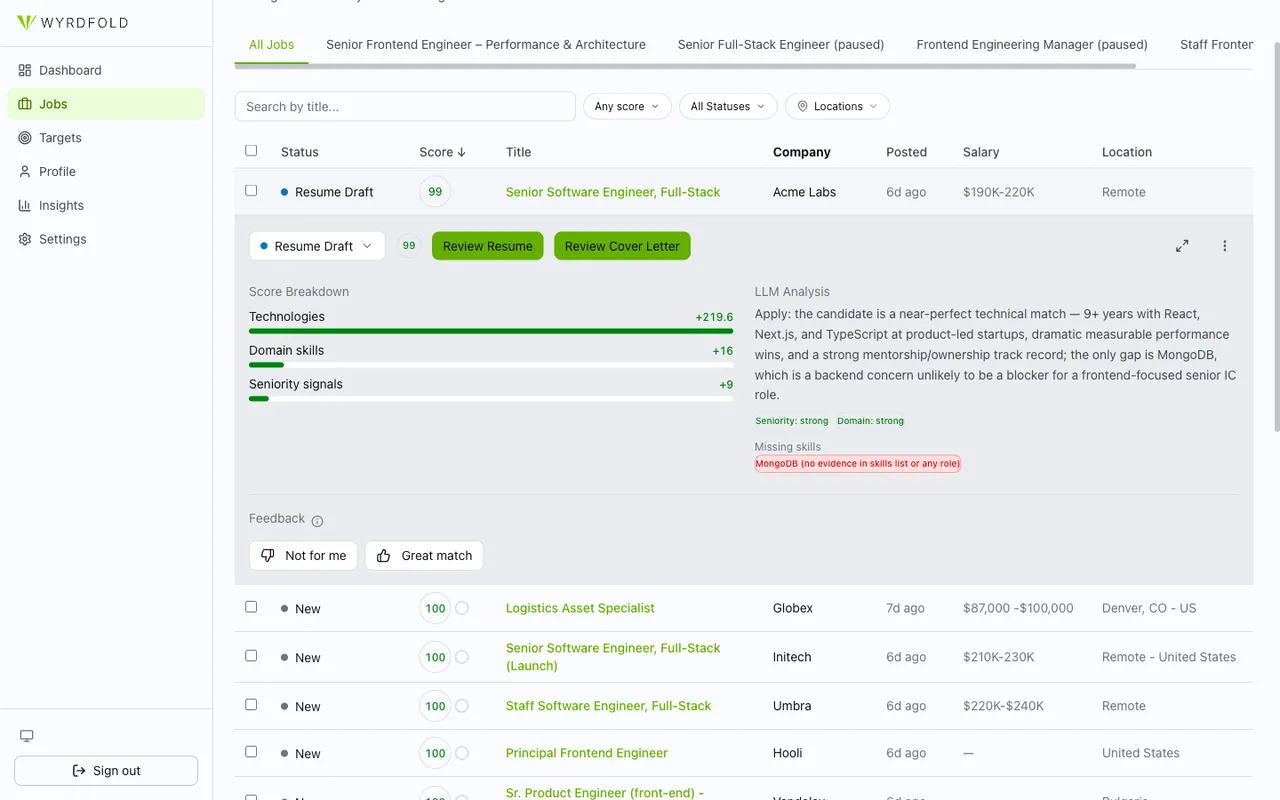This screenshot has width=1280, height=800.
Task: Open the Targets page
Action: [x=106, y=138]
